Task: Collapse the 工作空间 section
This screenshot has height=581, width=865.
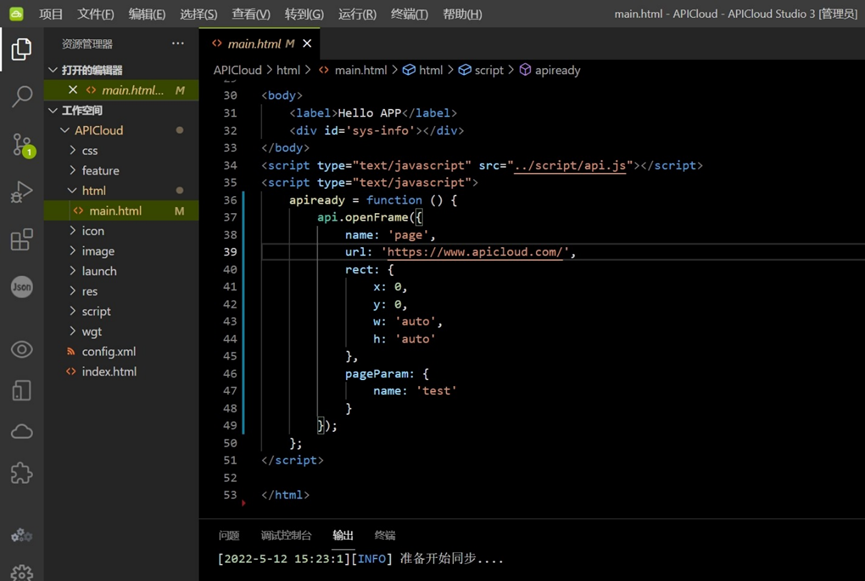Action: click(x=53, y=110)
